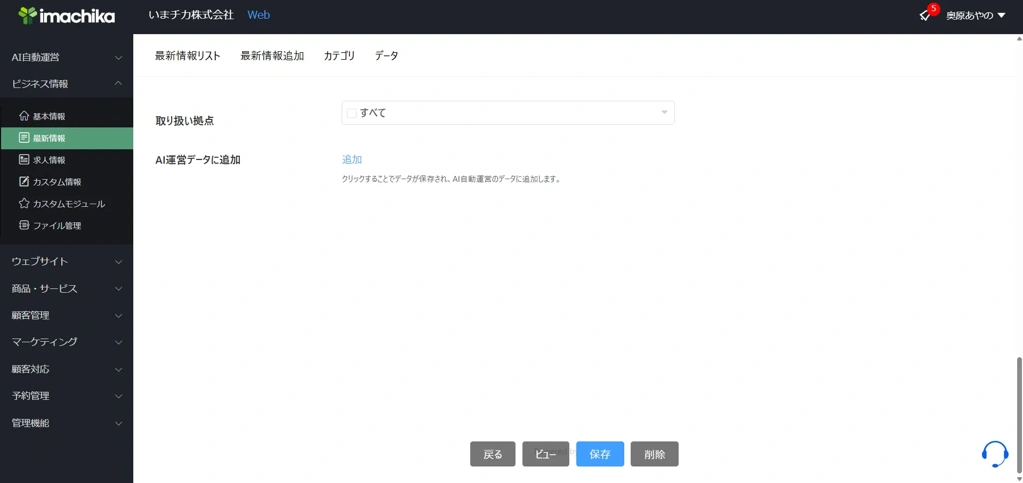Click the 追加 link for AI運営データ
Viewport: 1023px width, 483px height.
(352, 159)
